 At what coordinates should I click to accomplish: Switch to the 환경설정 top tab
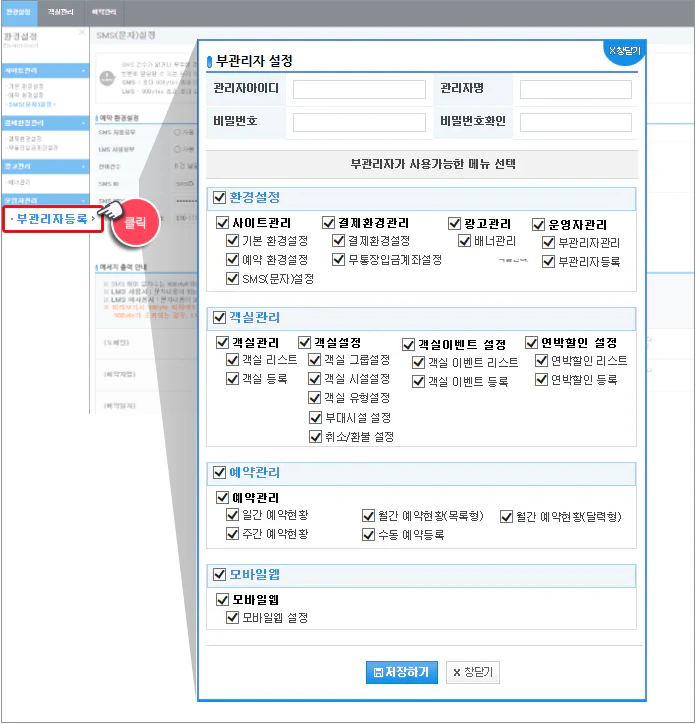tap(18, 12)
